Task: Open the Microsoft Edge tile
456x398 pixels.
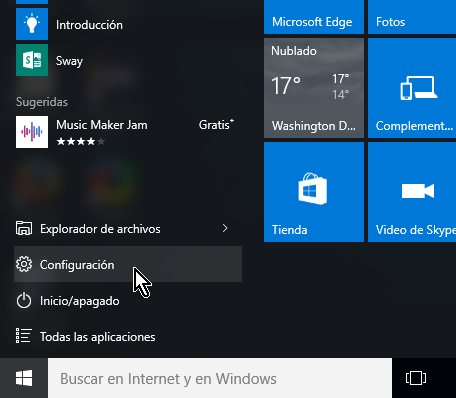Action: pyautogui.click(x=314, y=17)
